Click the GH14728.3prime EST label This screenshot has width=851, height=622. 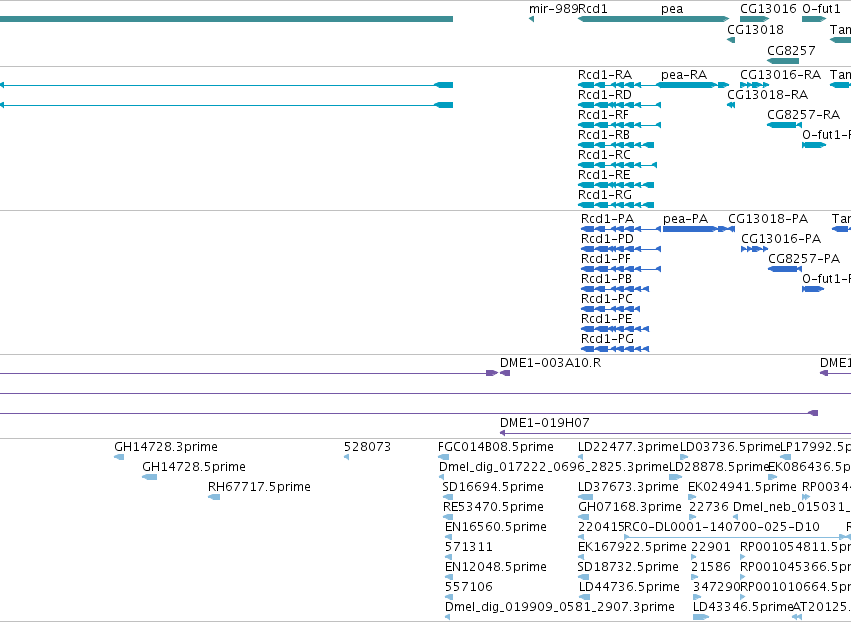coord(166,447)
